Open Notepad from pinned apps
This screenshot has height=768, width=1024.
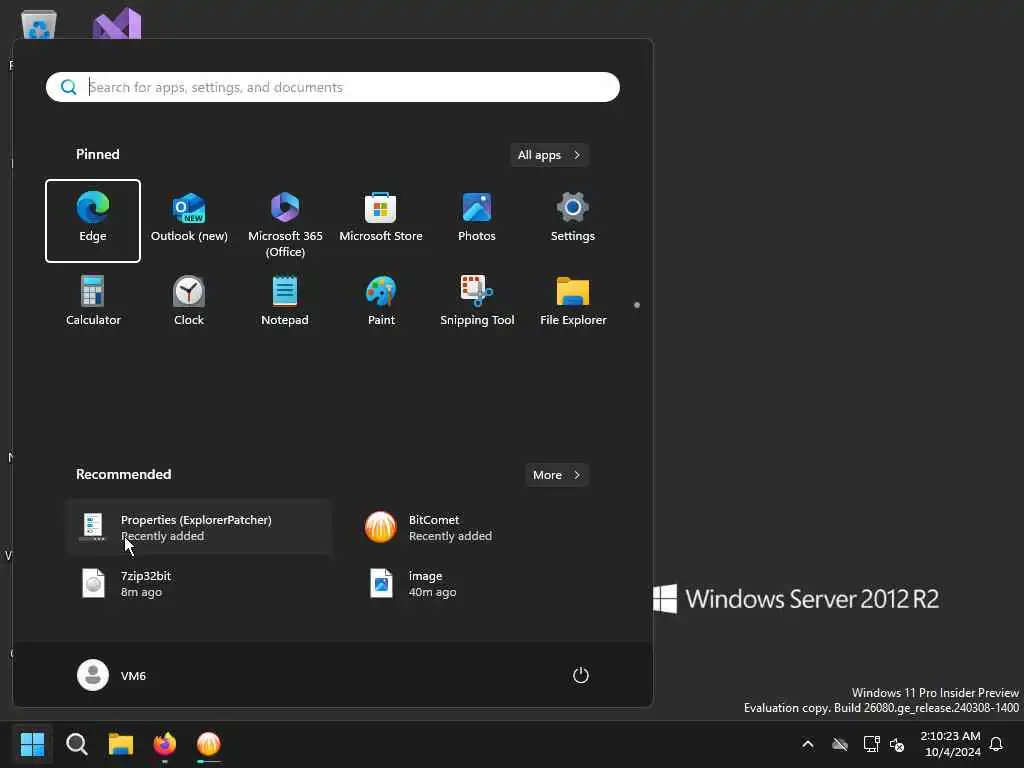pos(285,301)
